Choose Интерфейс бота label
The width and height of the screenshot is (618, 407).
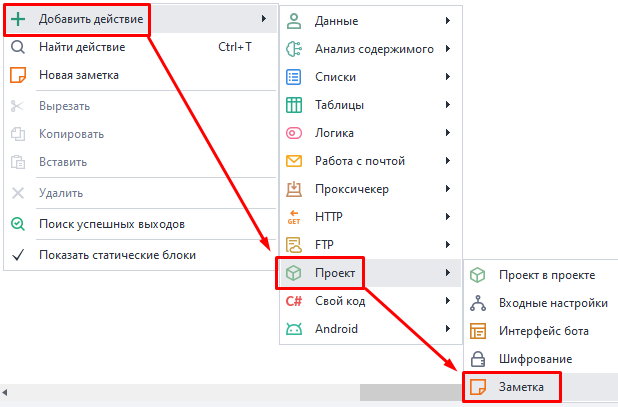pos(544,331)
